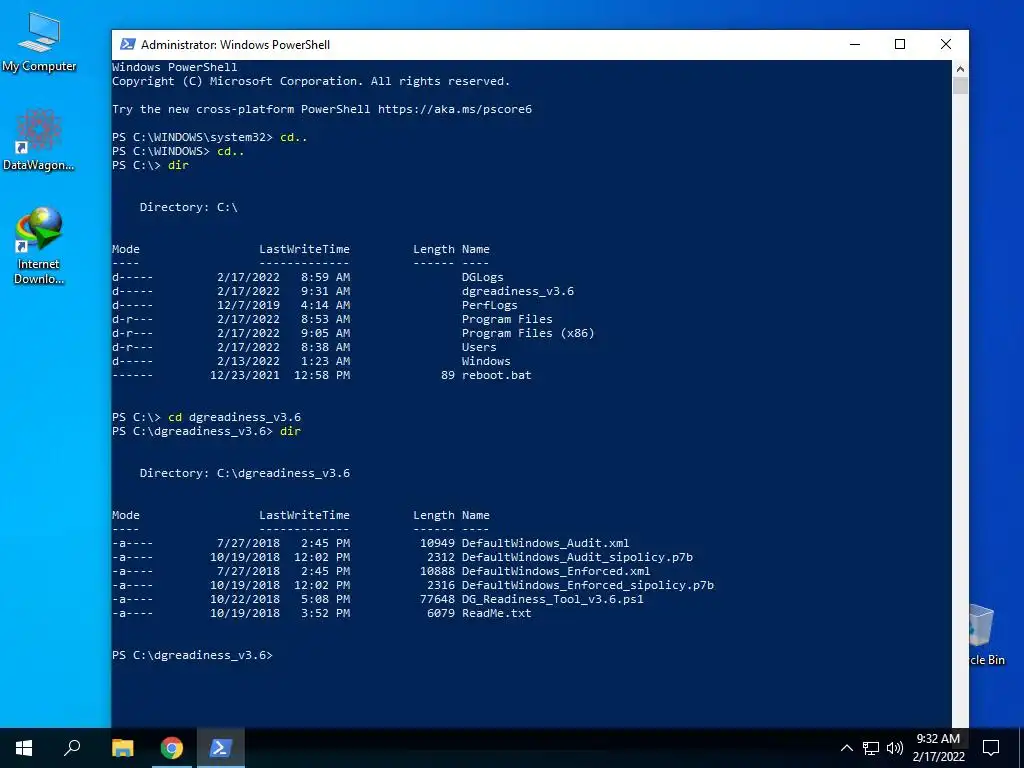
Task: Click the dgreadiness_v3.6 folder name in listing
Action: tap(518, 291)
